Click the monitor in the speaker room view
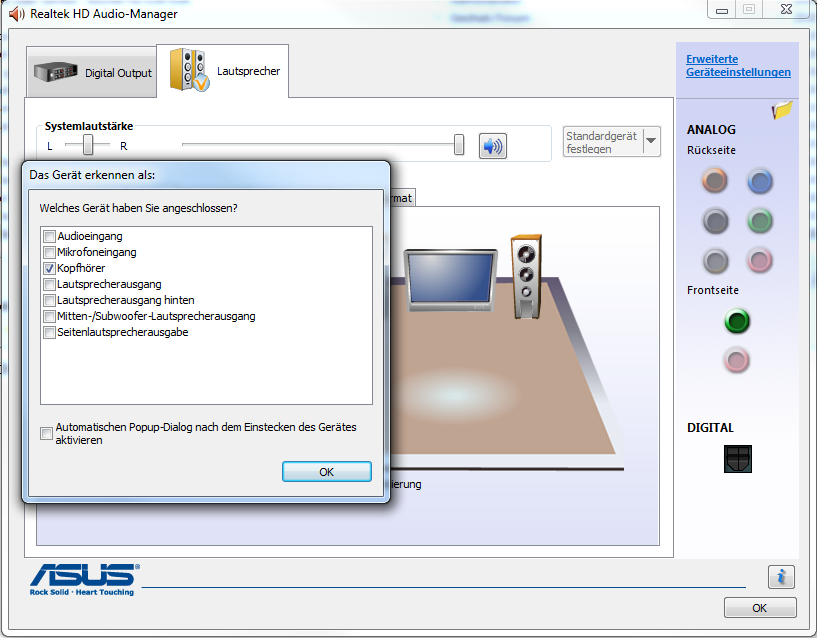 pyautogui.click(x=451, y=280)
